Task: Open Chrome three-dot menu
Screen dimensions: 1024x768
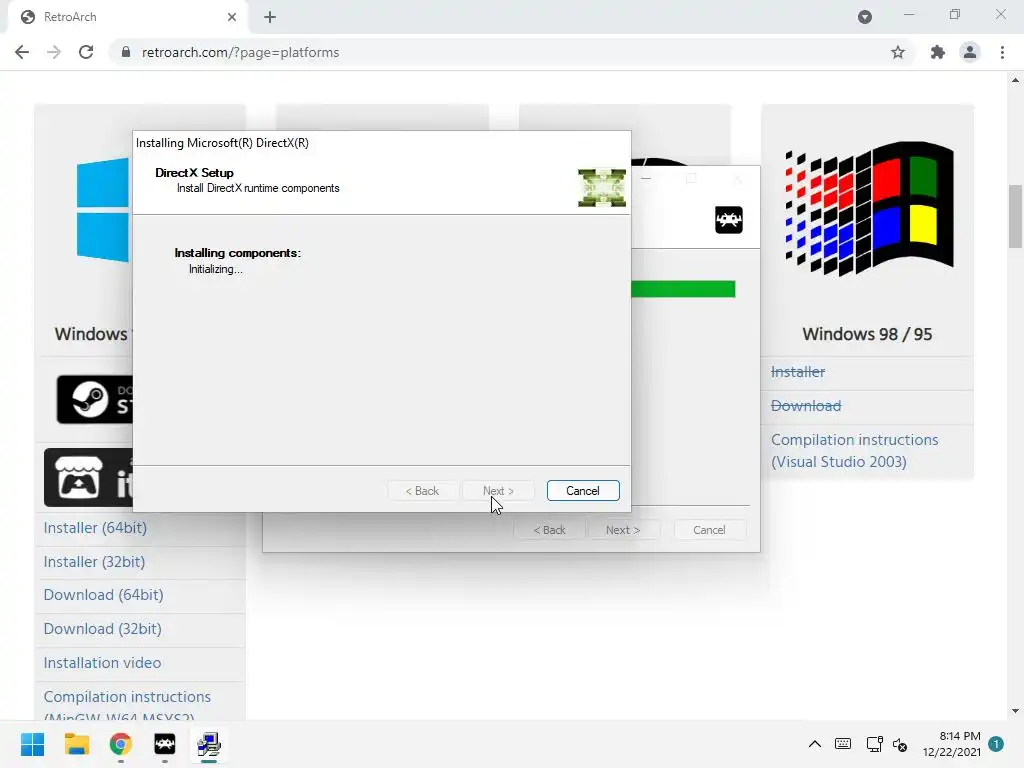Action: click(1002, 52)
